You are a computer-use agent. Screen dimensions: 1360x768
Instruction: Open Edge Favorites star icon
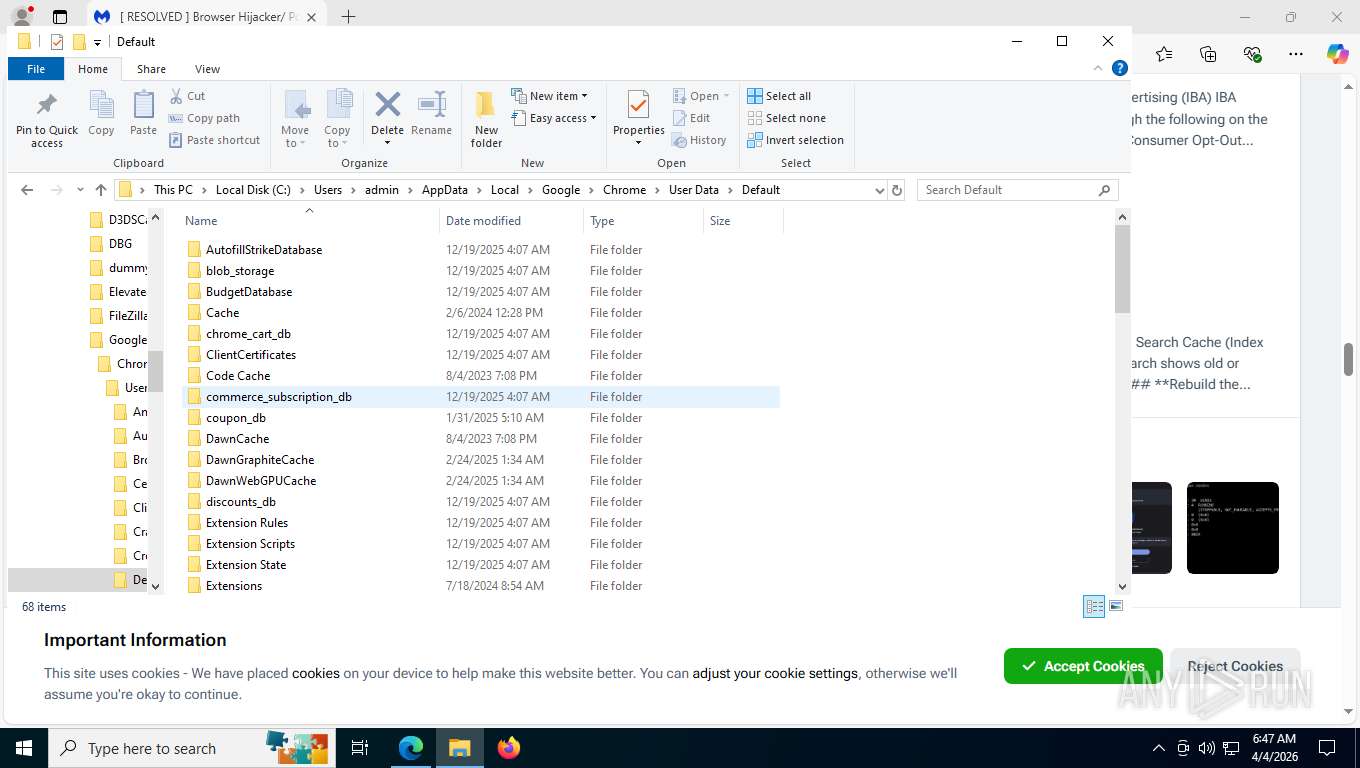click(1164, 54)
